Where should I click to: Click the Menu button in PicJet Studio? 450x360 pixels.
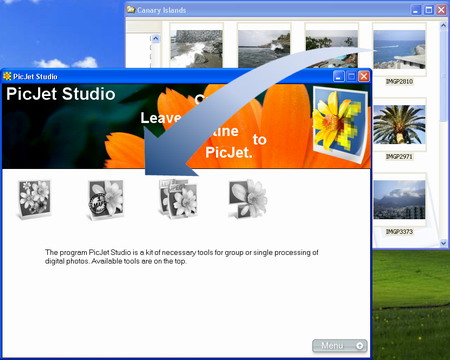click(340, 346)
